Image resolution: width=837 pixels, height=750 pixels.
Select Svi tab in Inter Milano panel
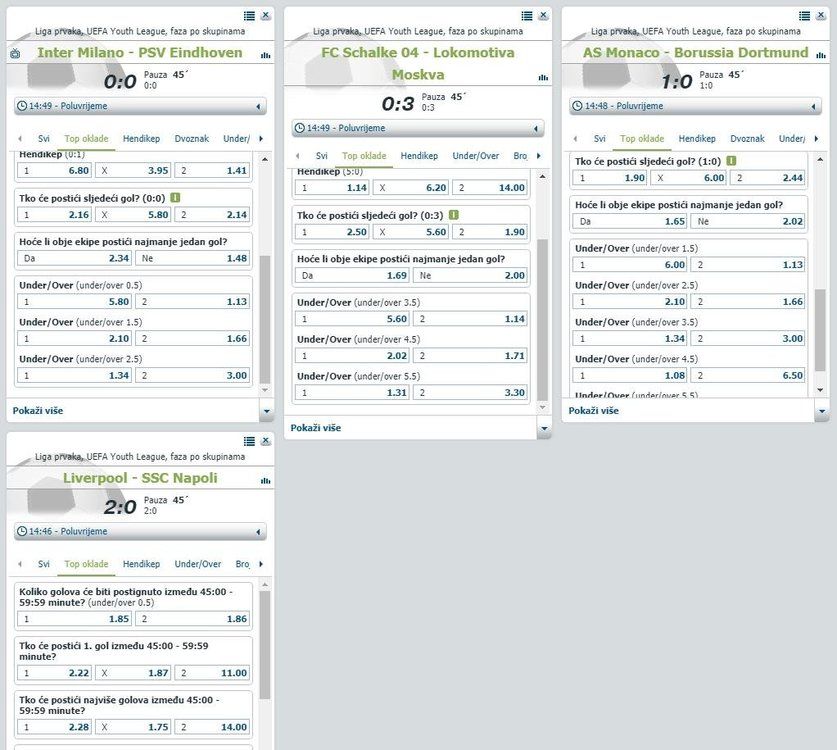[44, 139]
